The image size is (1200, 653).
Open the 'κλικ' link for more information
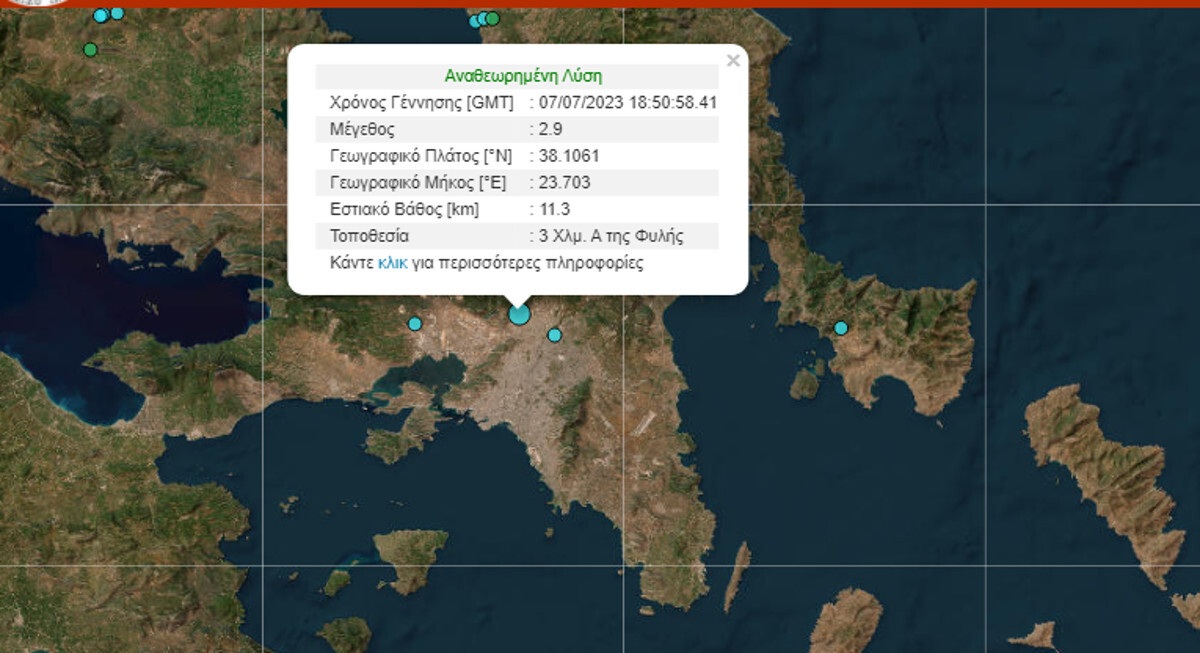pos(392,264)
